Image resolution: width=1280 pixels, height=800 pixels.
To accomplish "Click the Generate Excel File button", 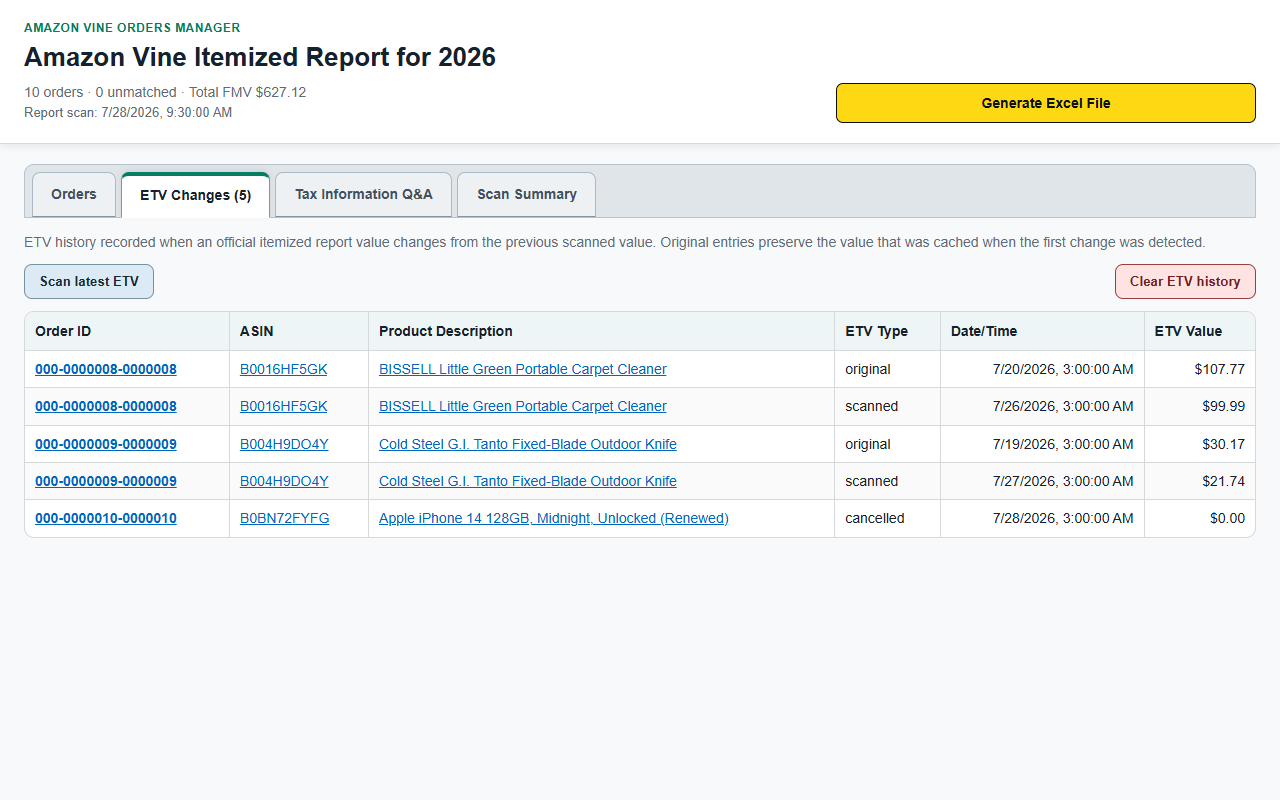I will pyautogui.click(x=1046, y=103).
